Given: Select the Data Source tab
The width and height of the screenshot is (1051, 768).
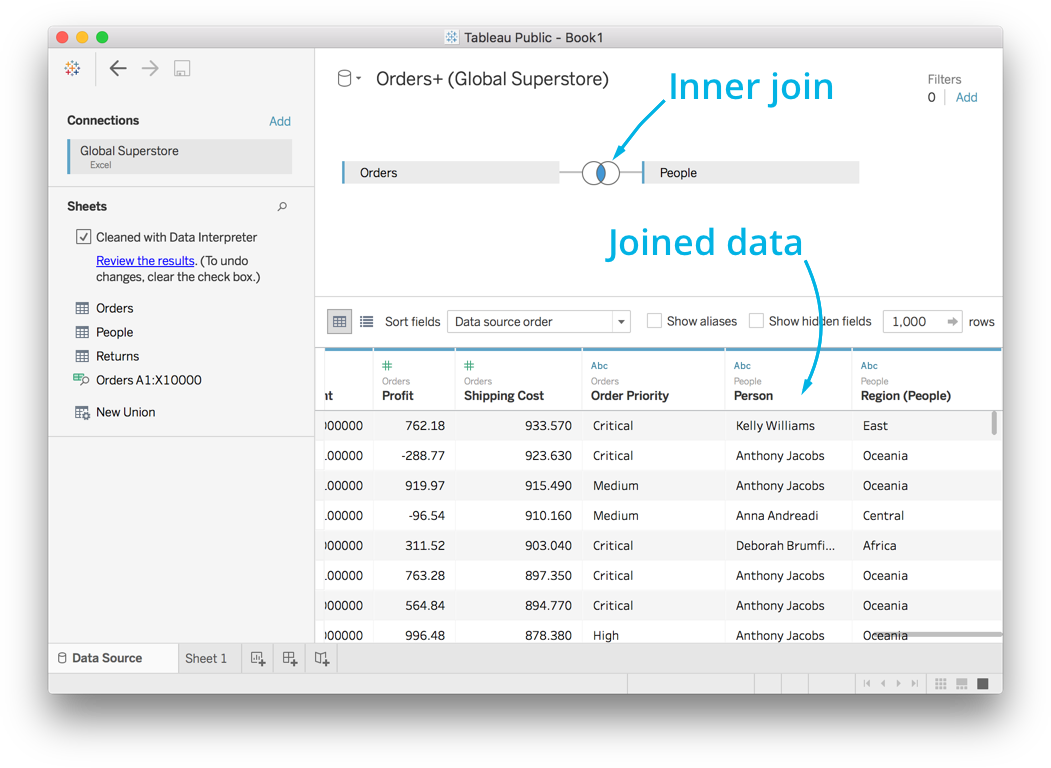Looking at the screenshot, I should click(x=107, y=658).
